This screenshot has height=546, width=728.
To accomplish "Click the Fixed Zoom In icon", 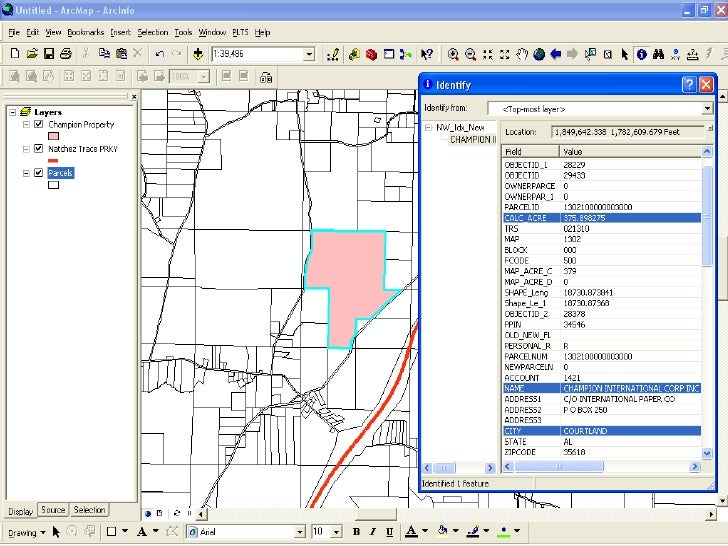I will point(488,55).
